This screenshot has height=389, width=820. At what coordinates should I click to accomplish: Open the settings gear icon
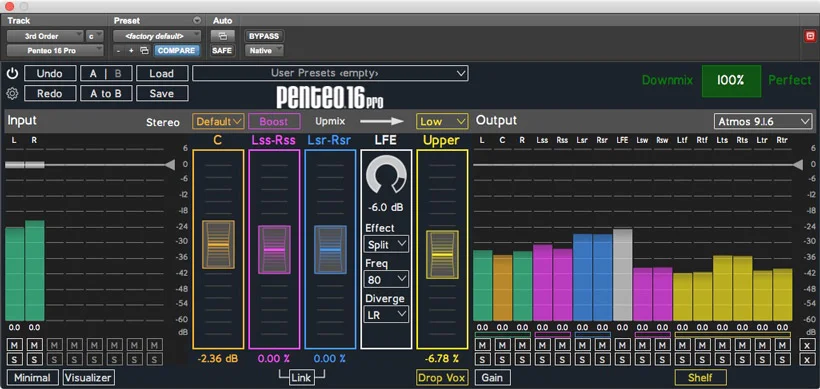(x=12, y=94)
